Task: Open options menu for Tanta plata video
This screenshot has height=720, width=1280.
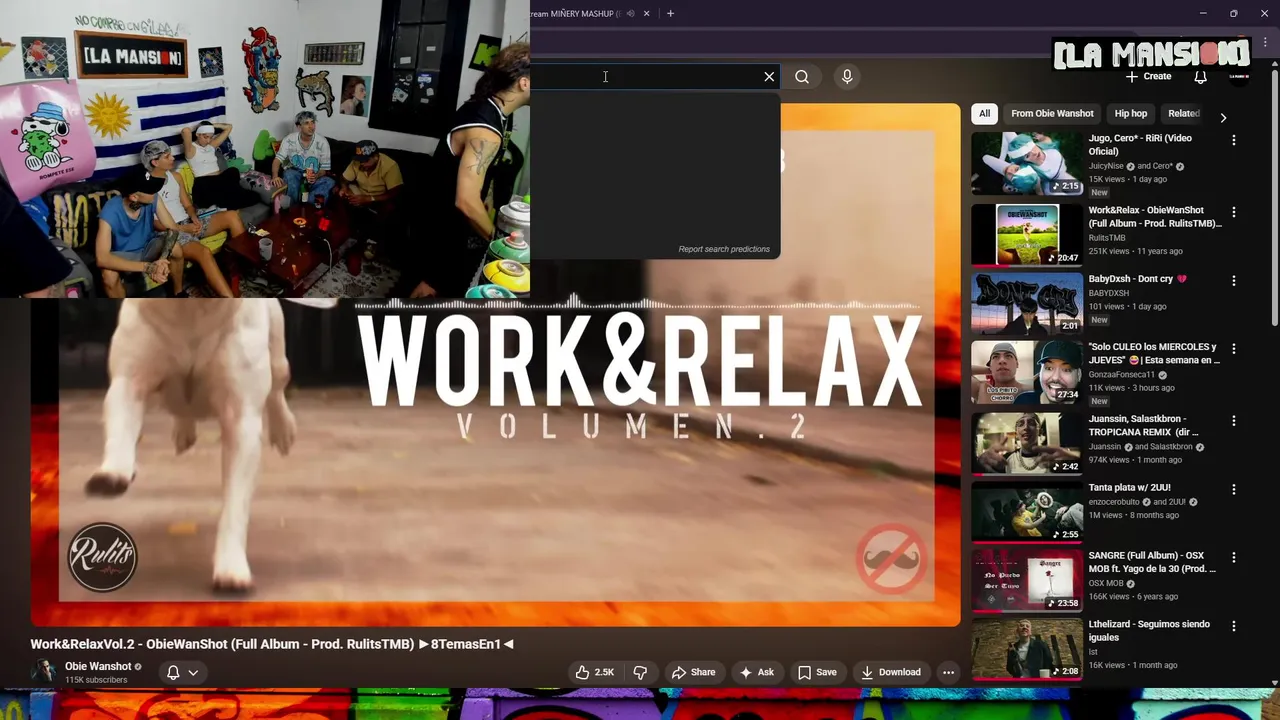Action: 1234,490
